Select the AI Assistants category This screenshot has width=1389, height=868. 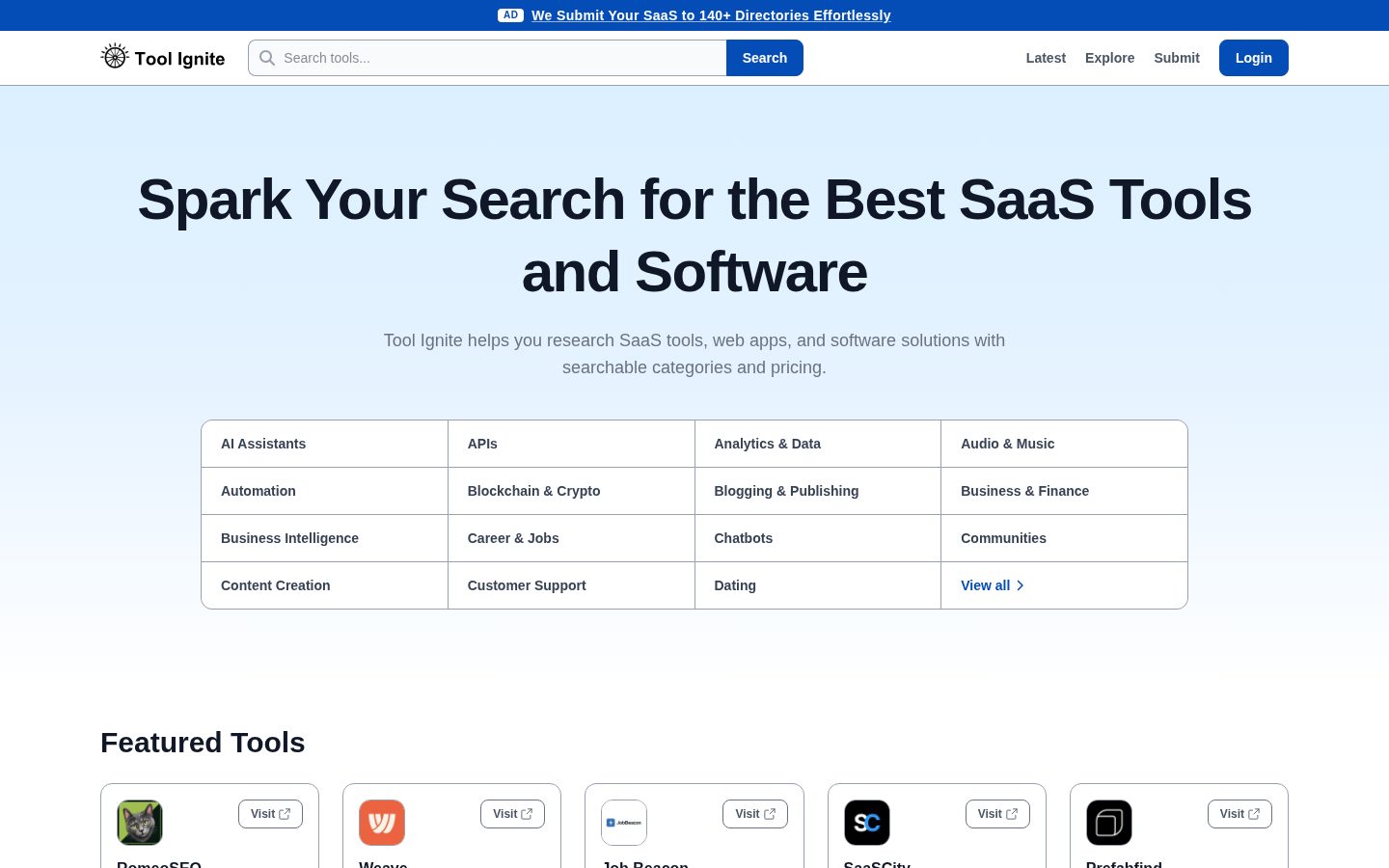(324, 444)
